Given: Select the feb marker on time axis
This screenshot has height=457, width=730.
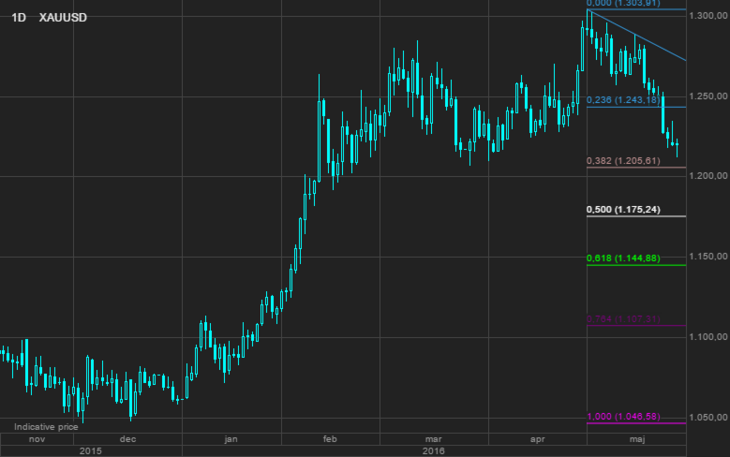Looking at the screenshot, I should tap(333, 439).
